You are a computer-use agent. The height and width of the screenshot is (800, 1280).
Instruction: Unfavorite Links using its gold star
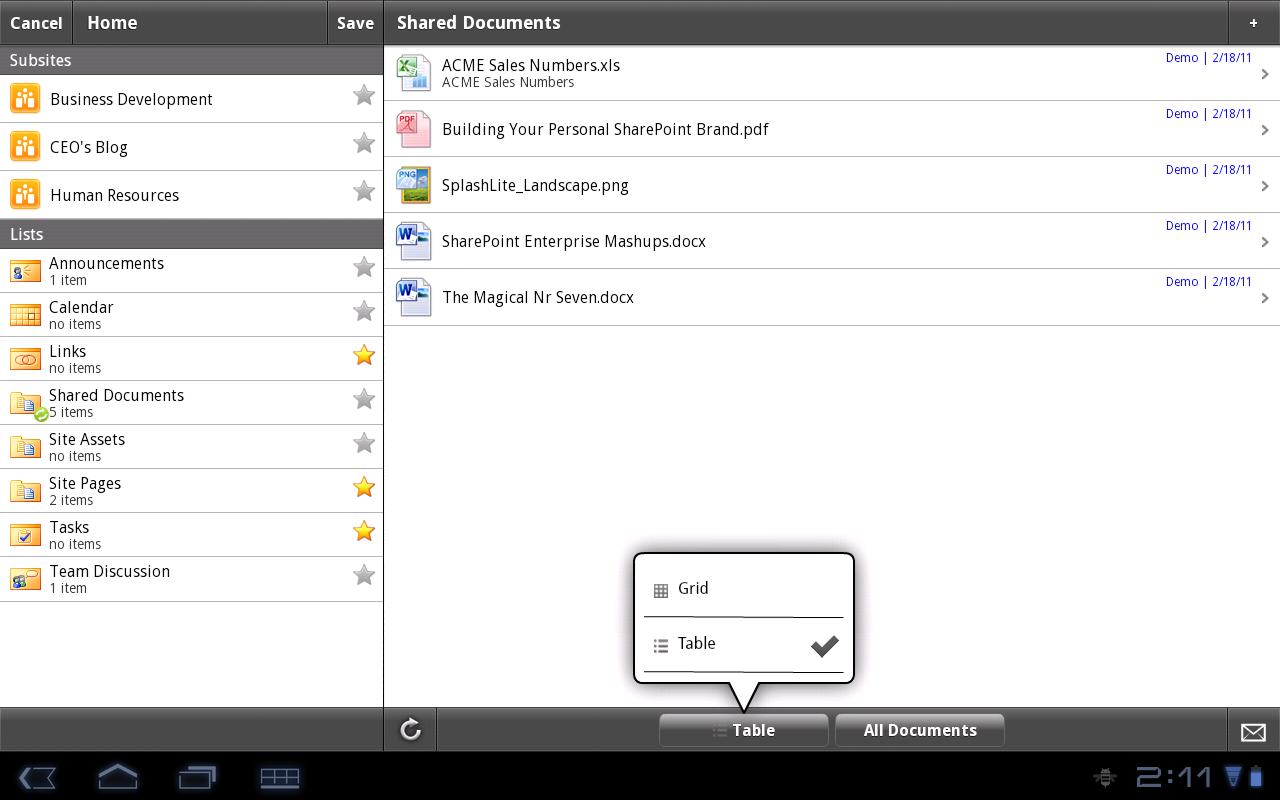click(x=364, y=355)
